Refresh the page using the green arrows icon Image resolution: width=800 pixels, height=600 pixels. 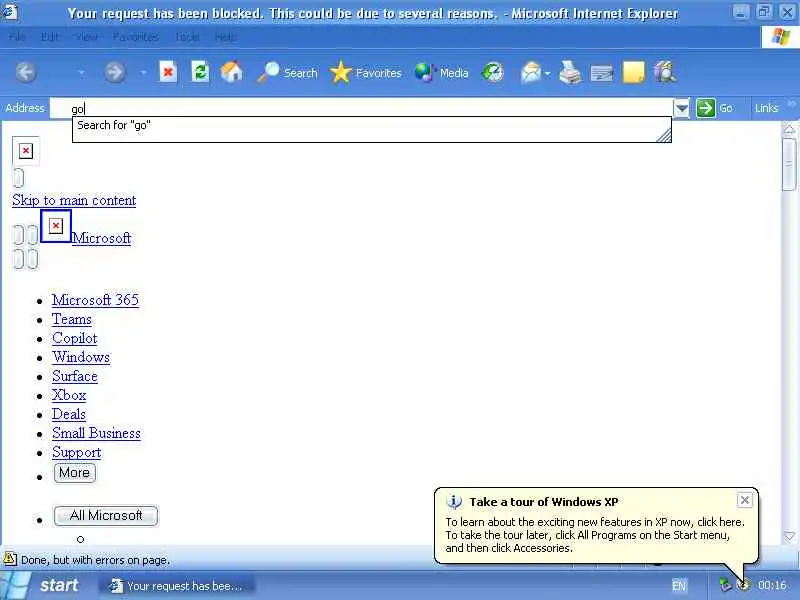pyautogui.click(x=200, y=72)
